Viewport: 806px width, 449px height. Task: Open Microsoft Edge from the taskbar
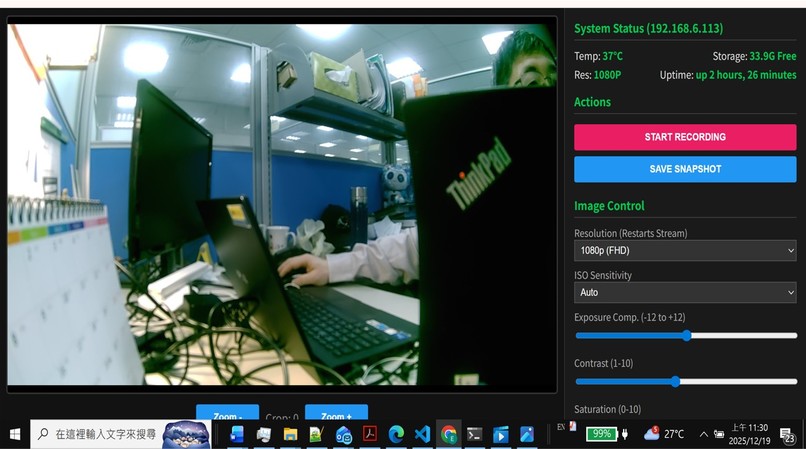tap(396, 435)
